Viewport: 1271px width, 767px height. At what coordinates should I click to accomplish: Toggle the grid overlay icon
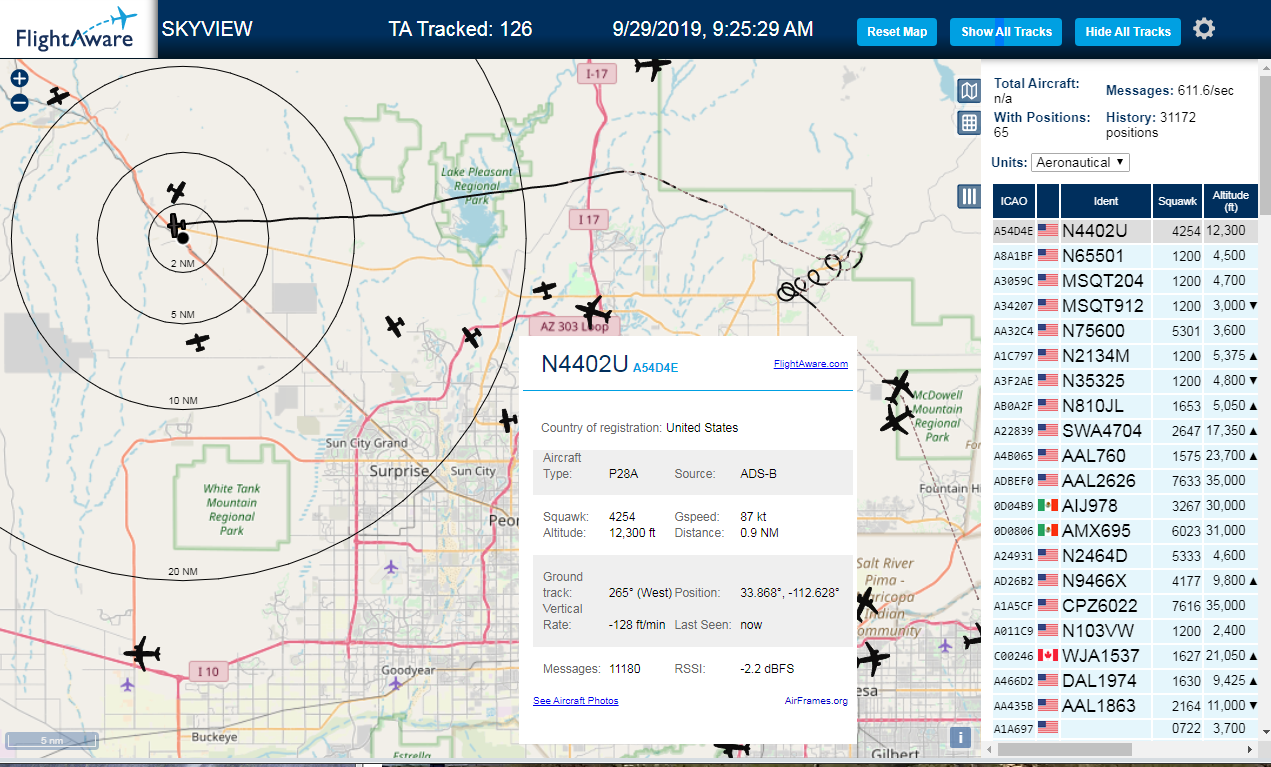[x=968, y=123]
